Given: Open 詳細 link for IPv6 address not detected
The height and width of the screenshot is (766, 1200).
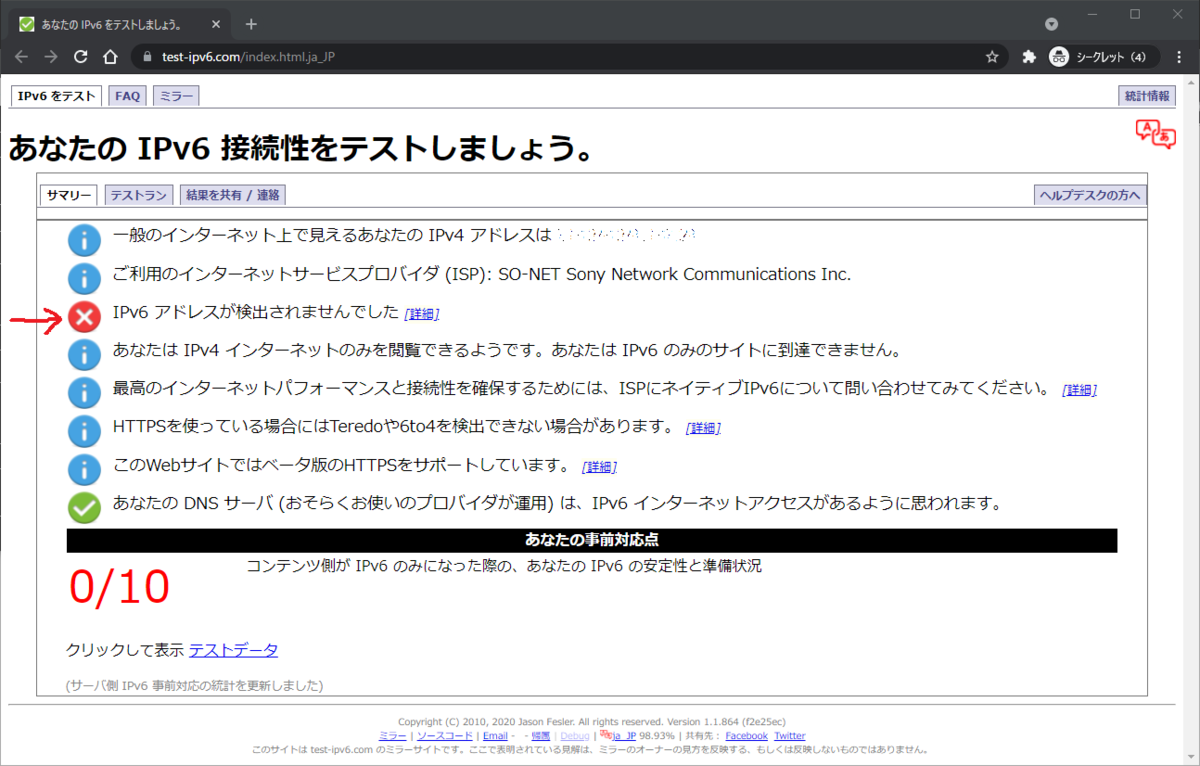Looking at the screenshot, I should (x=422, y=314).
